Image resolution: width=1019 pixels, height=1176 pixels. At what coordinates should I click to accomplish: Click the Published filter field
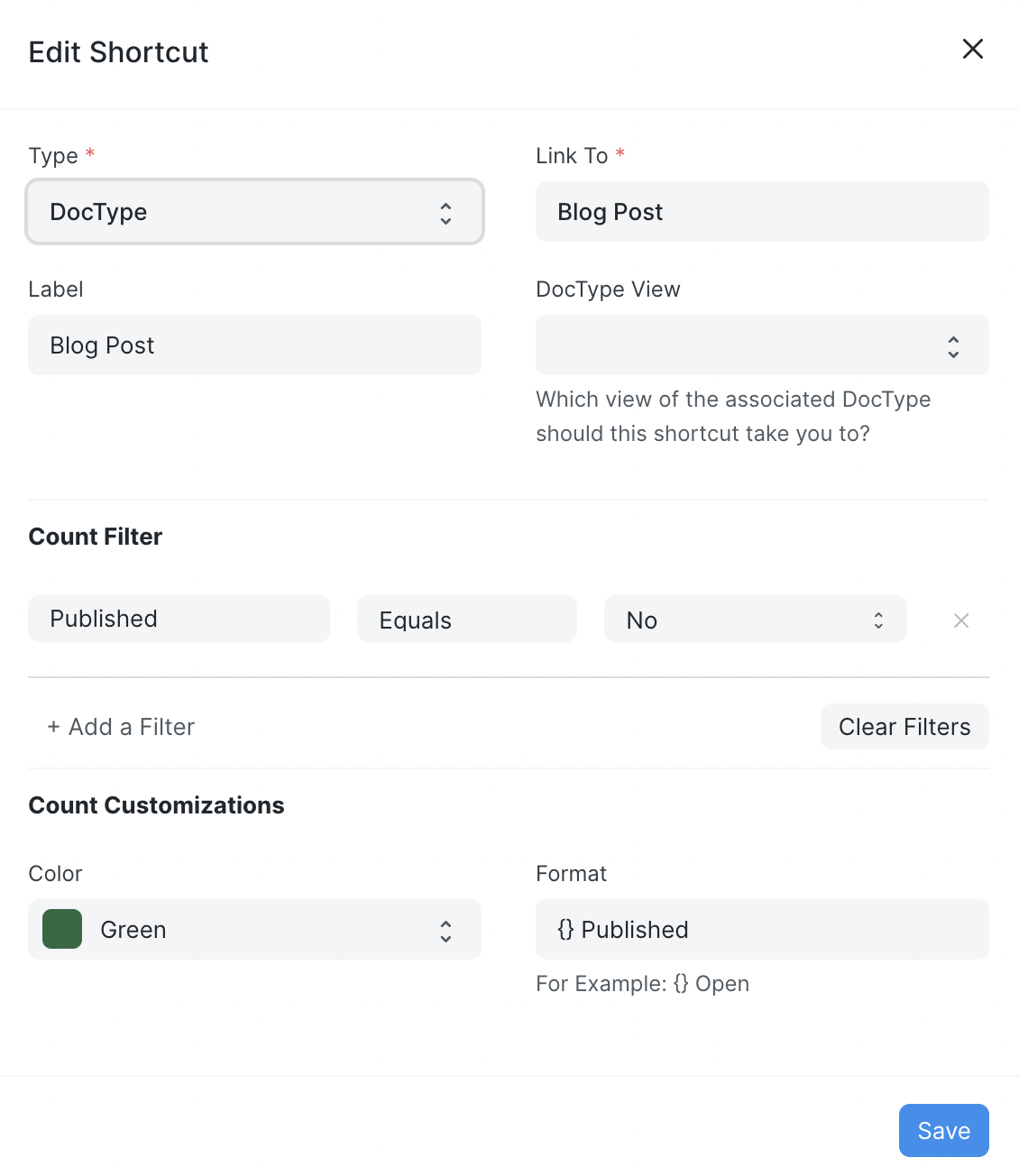pyautogui.click(x=178, y=619)
